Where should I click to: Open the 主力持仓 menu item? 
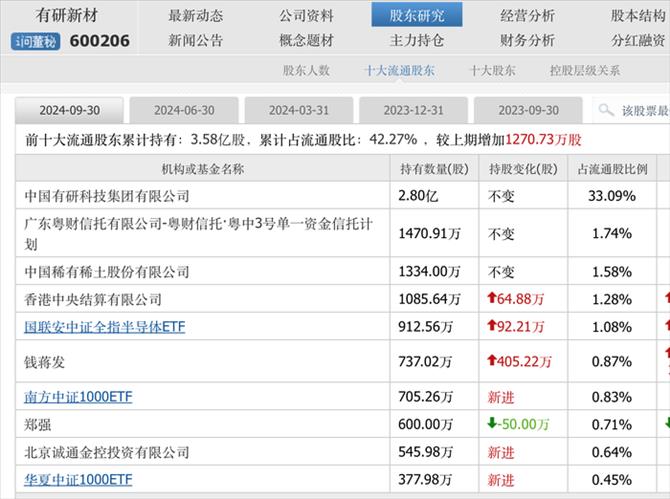click(417, 41)
